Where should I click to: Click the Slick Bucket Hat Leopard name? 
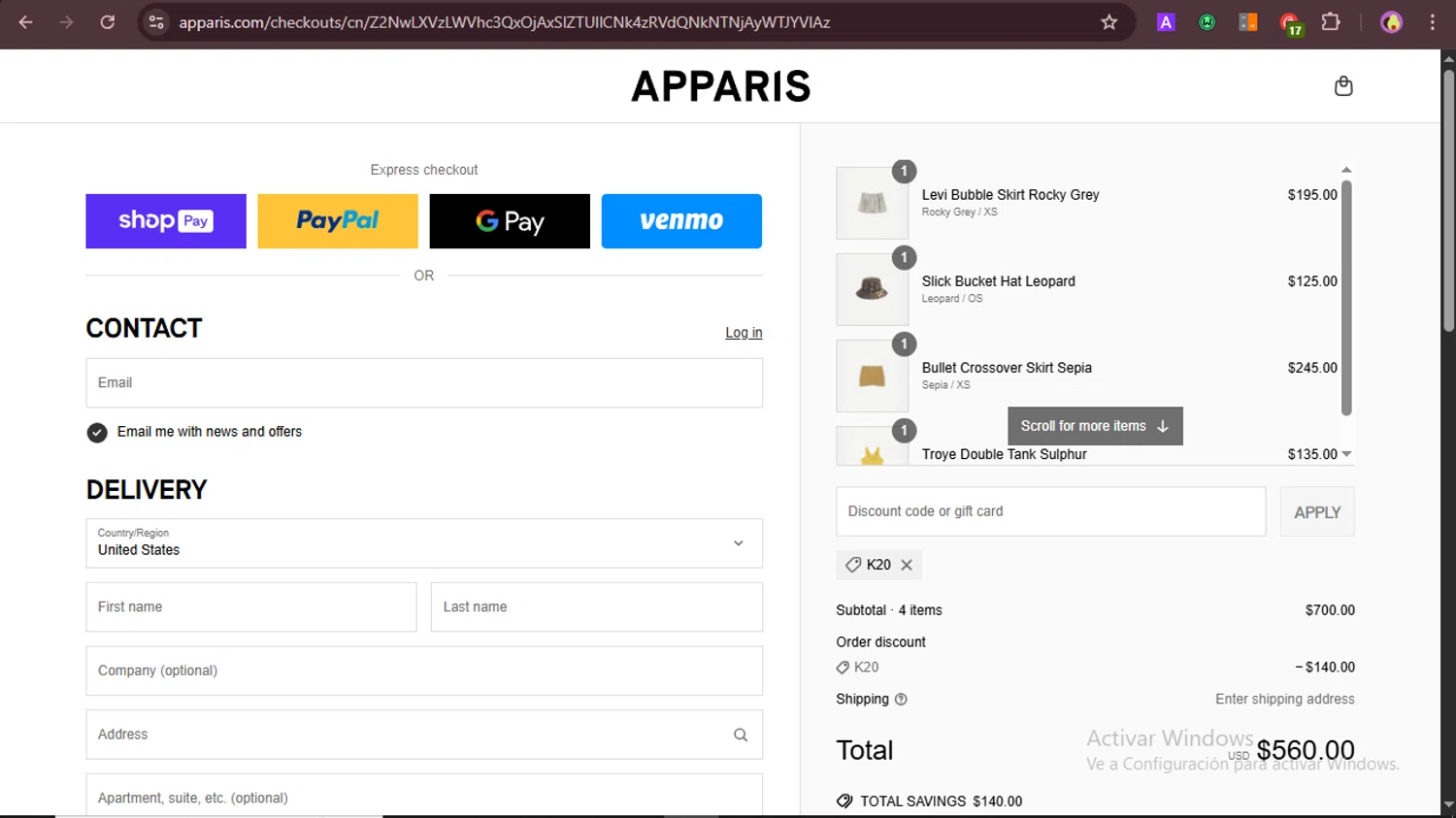click(999, 281)
